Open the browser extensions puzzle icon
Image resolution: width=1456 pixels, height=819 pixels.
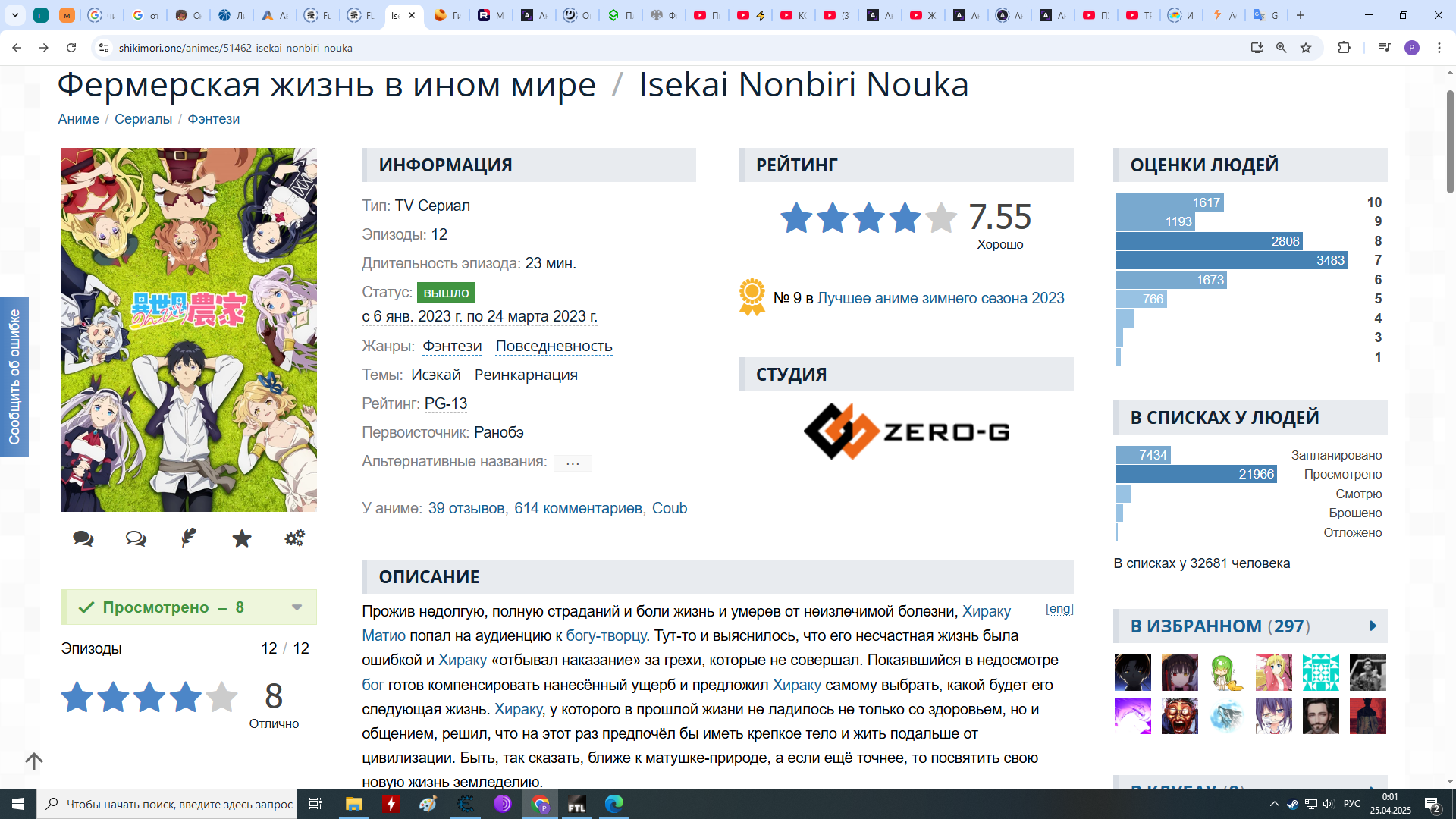1344,48
